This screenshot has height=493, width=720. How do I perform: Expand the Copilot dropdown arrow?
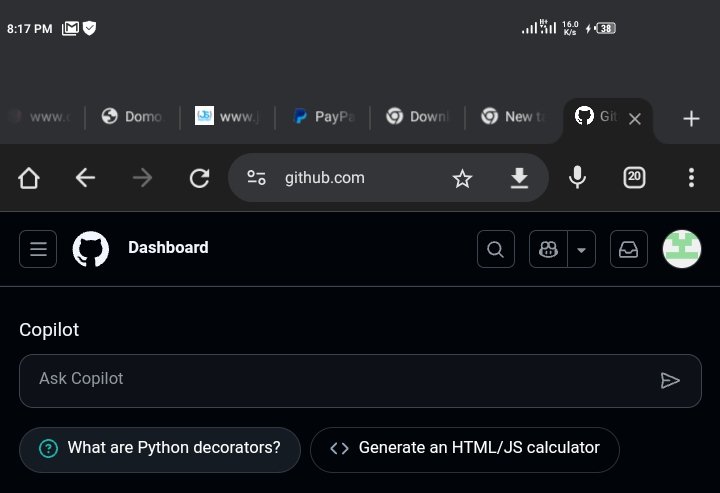click(581, 249)
